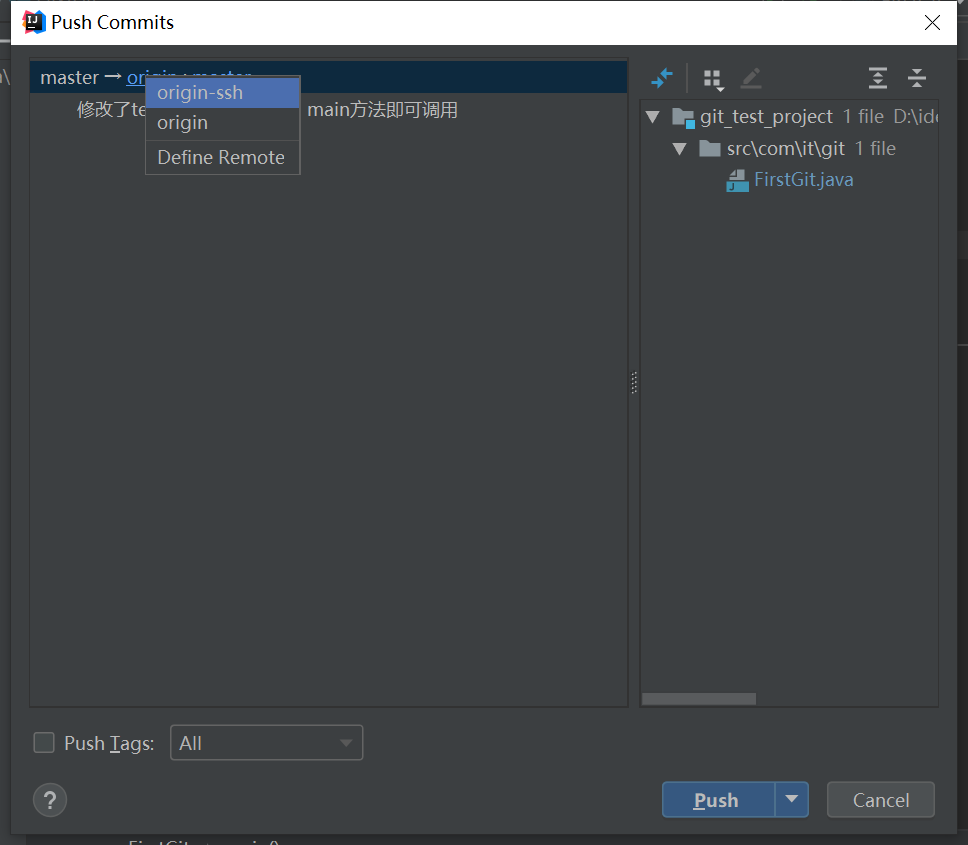
Task: Click the Edit Source pencil icon
Action: coord(751,78)
